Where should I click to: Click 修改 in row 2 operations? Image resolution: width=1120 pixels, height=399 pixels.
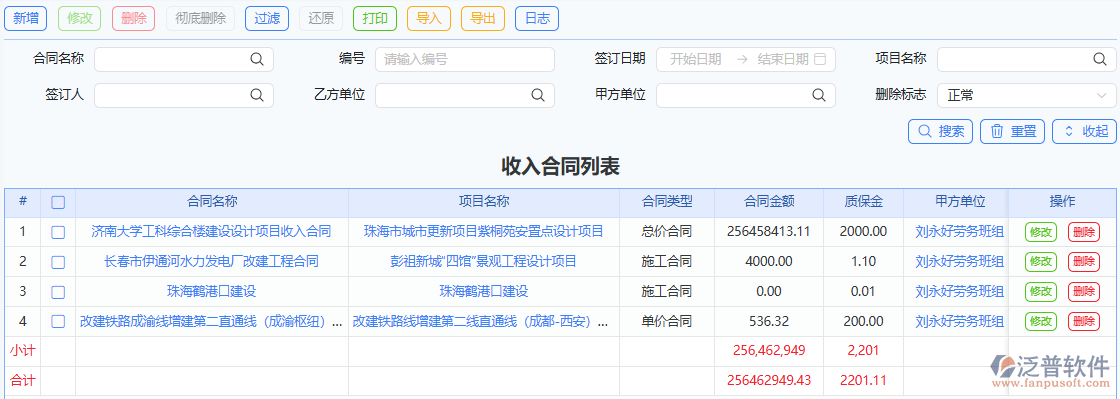point(1041,262)
